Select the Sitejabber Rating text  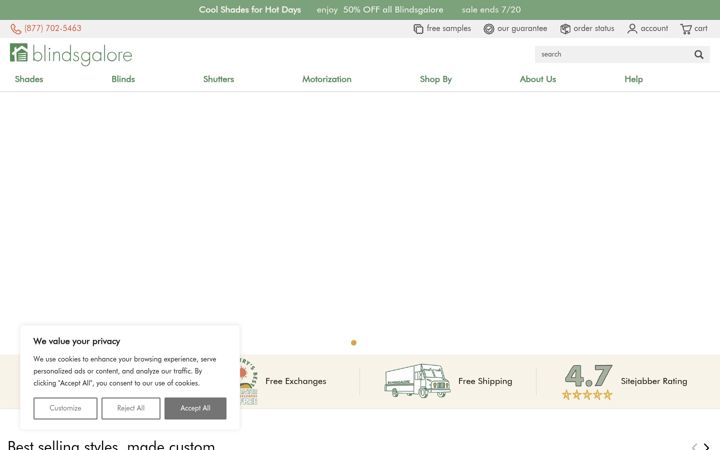tap(654, 381)
